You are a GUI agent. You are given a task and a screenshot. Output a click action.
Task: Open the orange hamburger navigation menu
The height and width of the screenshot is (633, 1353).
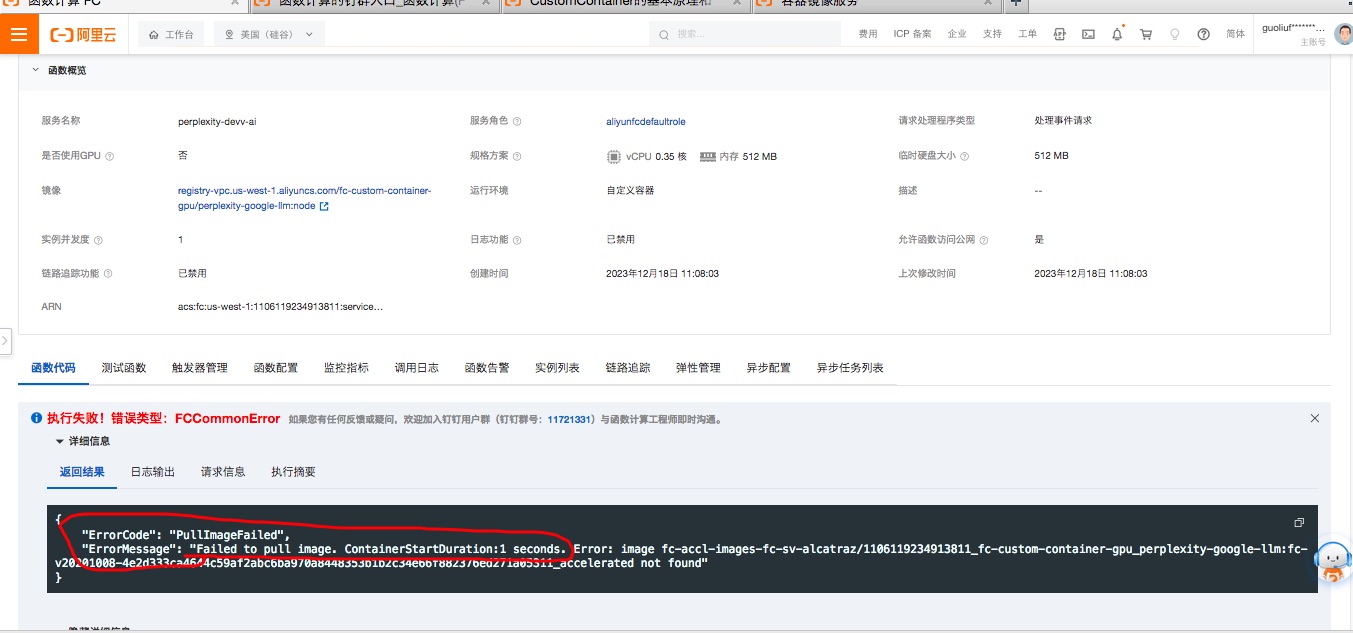click(19, 35)
